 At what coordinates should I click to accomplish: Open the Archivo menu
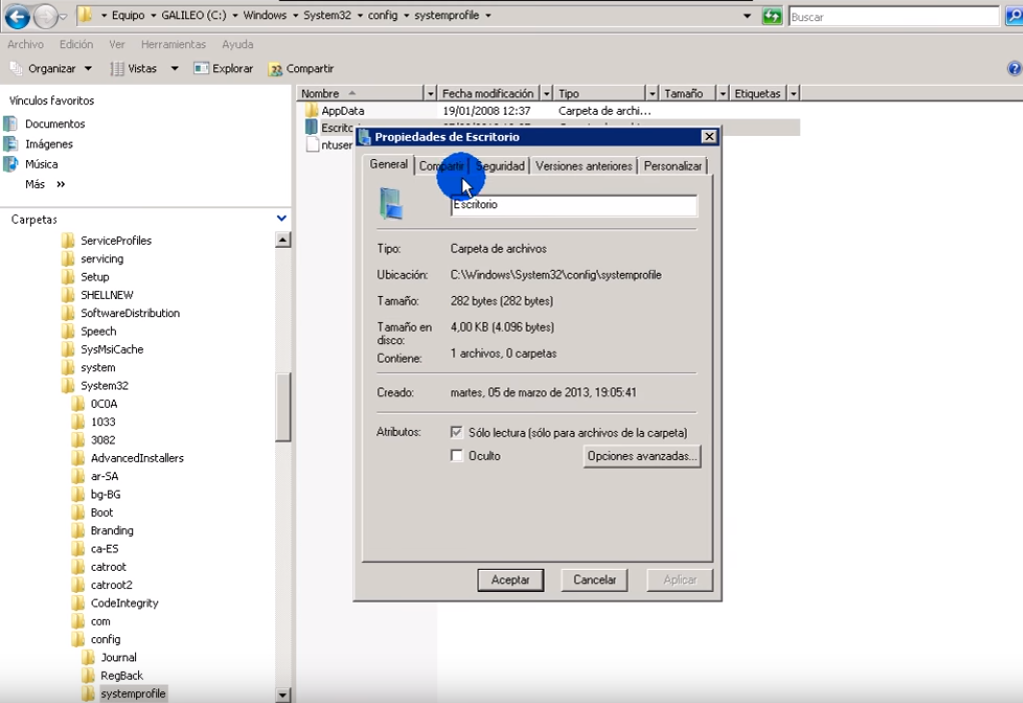pyautogui.click(x=25, y=44)
